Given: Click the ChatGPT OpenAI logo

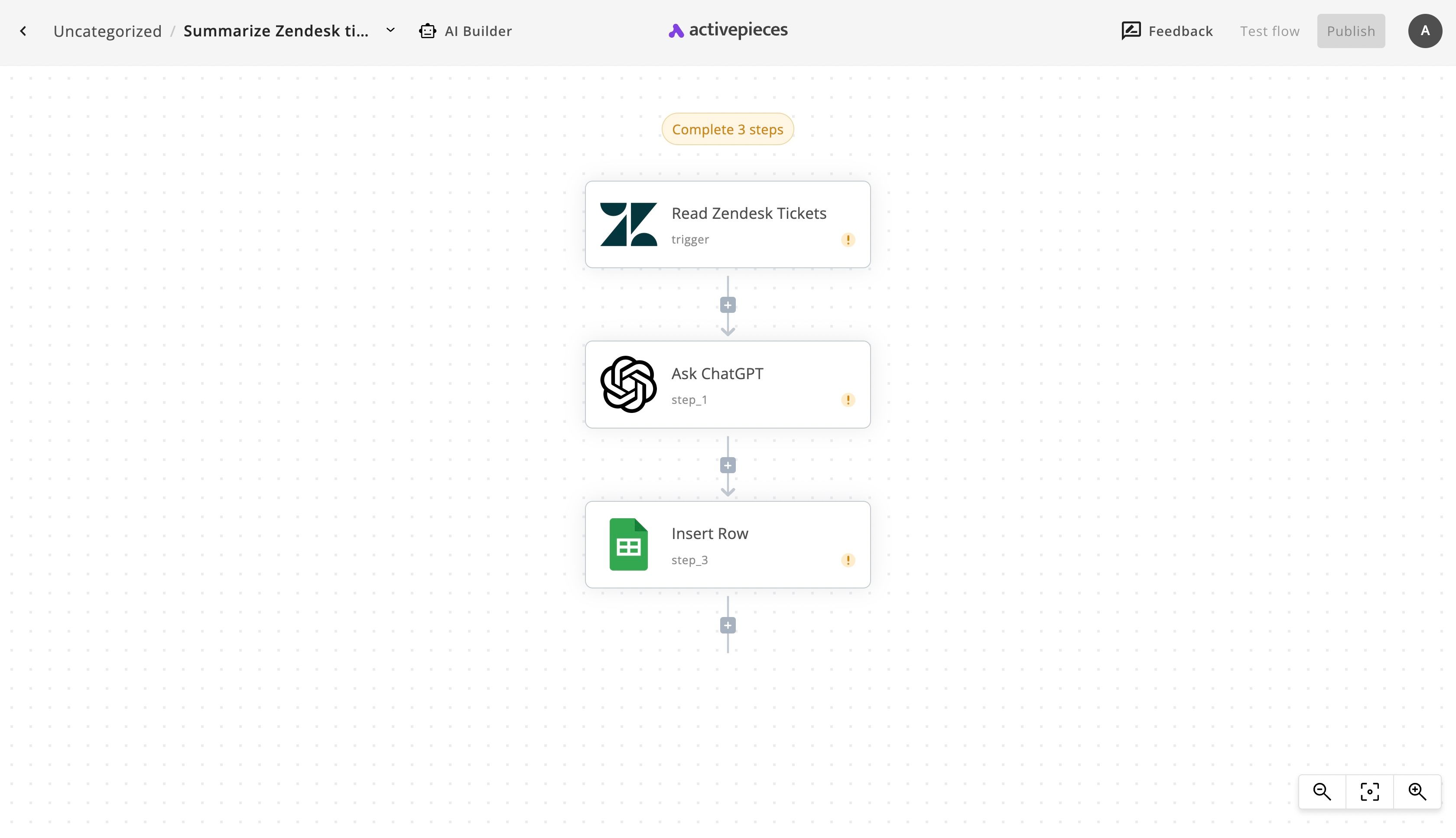Looking at the screenshot, I should click(x=628, y=384).
